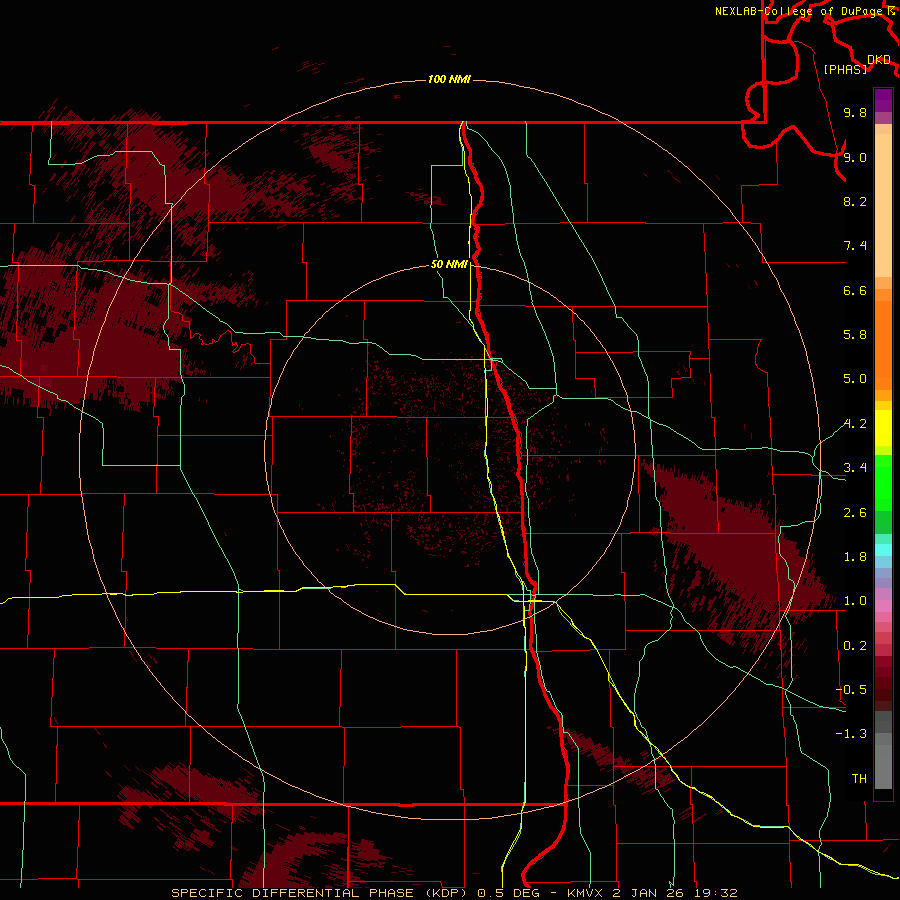This screenshot has width=900, height=900.
Task: Click the -1.3 legend value
Action: tap(851, 734)
